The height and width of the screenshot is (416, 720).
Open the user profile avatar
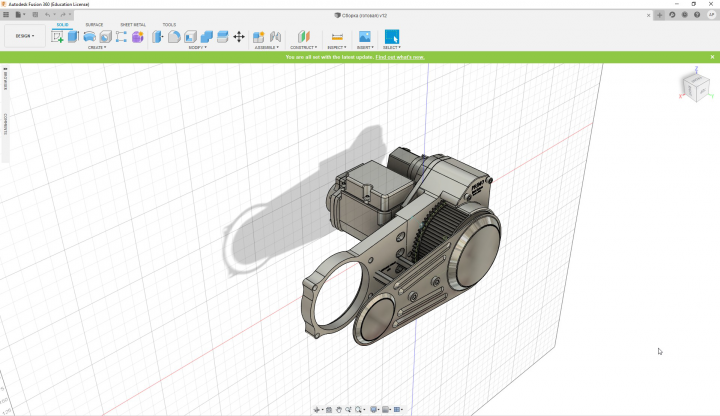pos(711,15)
